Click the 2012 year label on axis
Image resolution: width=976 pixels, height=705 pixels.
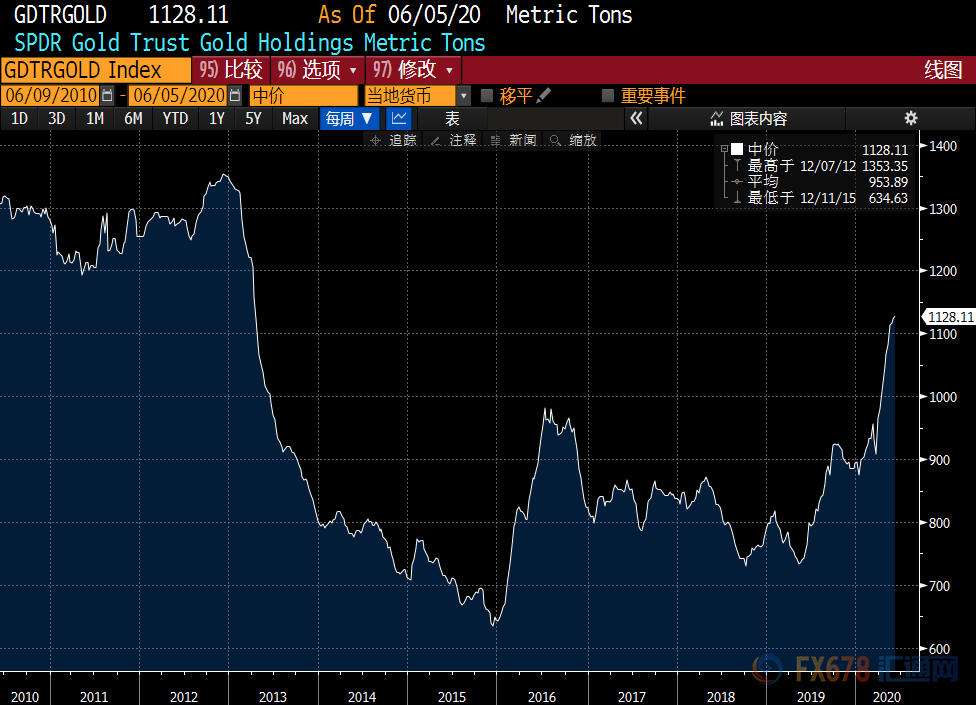coord(184,697)
